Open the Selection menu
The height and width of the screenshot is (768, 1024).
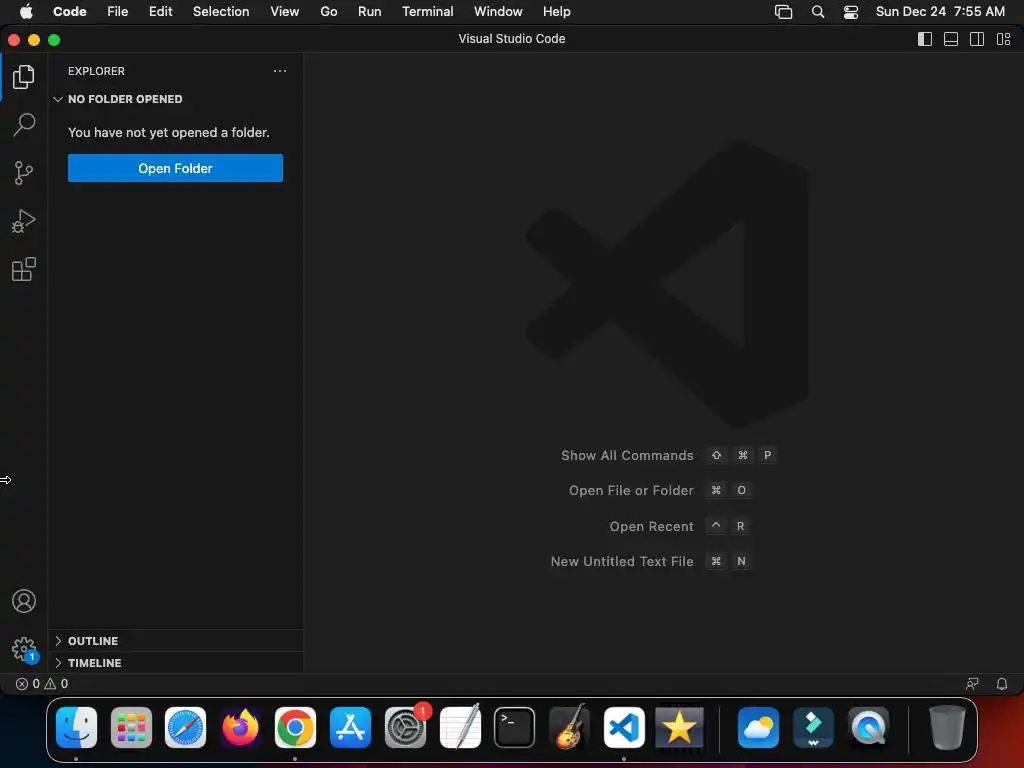[x=221, y=12]
